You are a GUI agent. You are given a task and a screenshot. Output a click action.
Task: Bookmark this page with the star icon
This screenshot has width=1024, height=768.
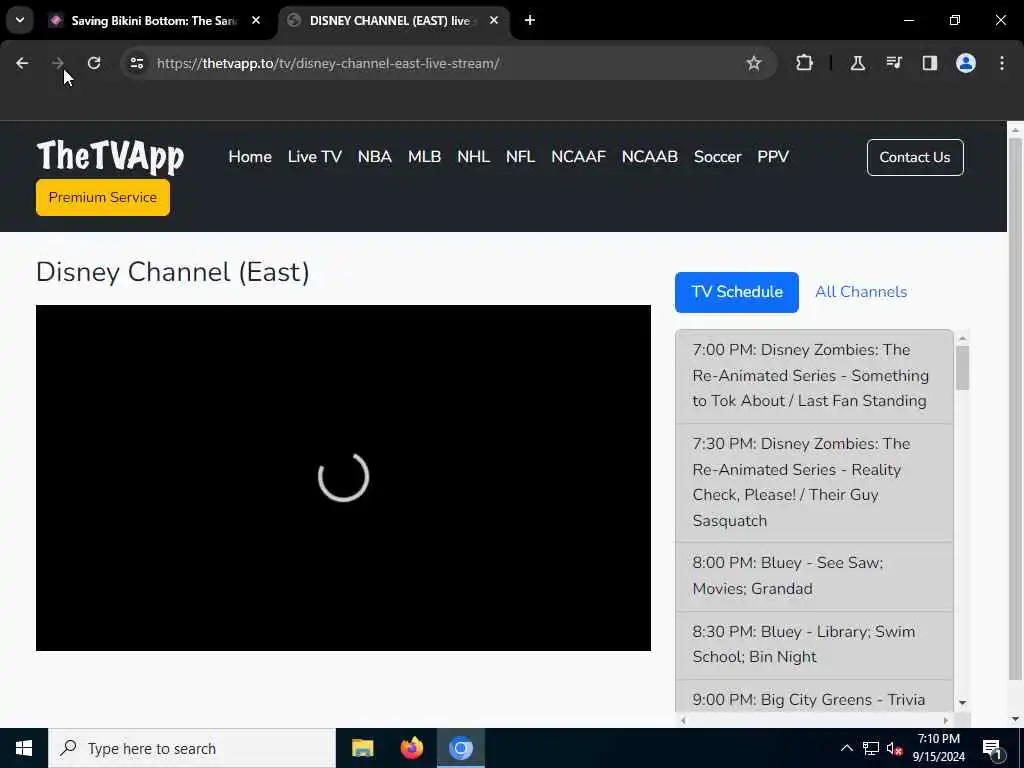[x=754, y=63]
